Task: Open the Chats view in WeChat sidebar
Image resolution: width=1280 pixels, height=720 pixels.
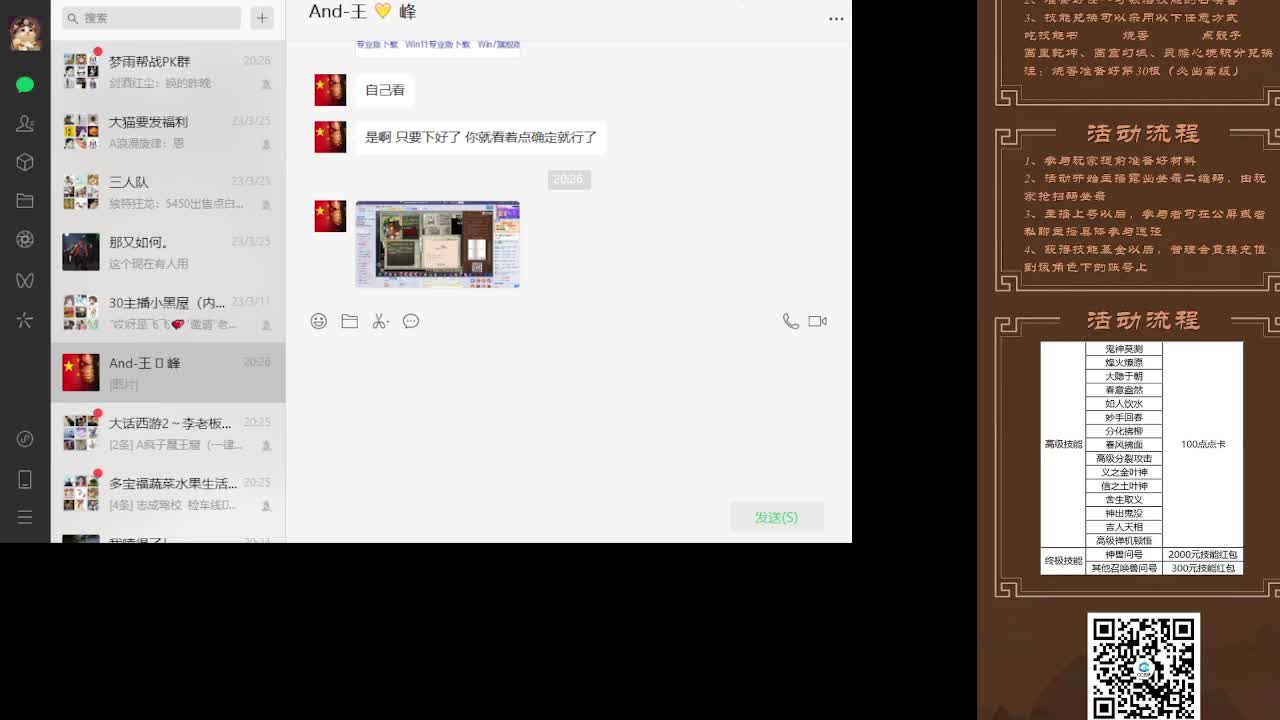Action: tap(25, 85)
